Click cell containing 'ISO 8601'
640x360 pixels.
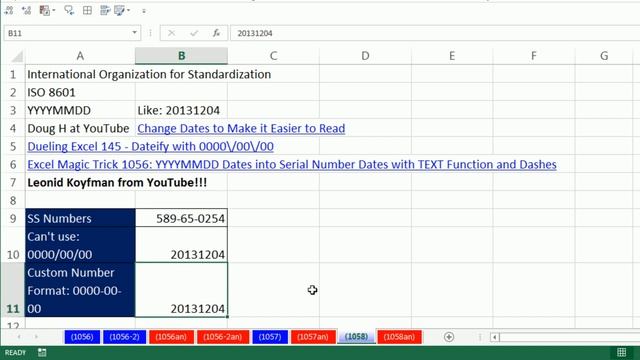tap(80, 92)
